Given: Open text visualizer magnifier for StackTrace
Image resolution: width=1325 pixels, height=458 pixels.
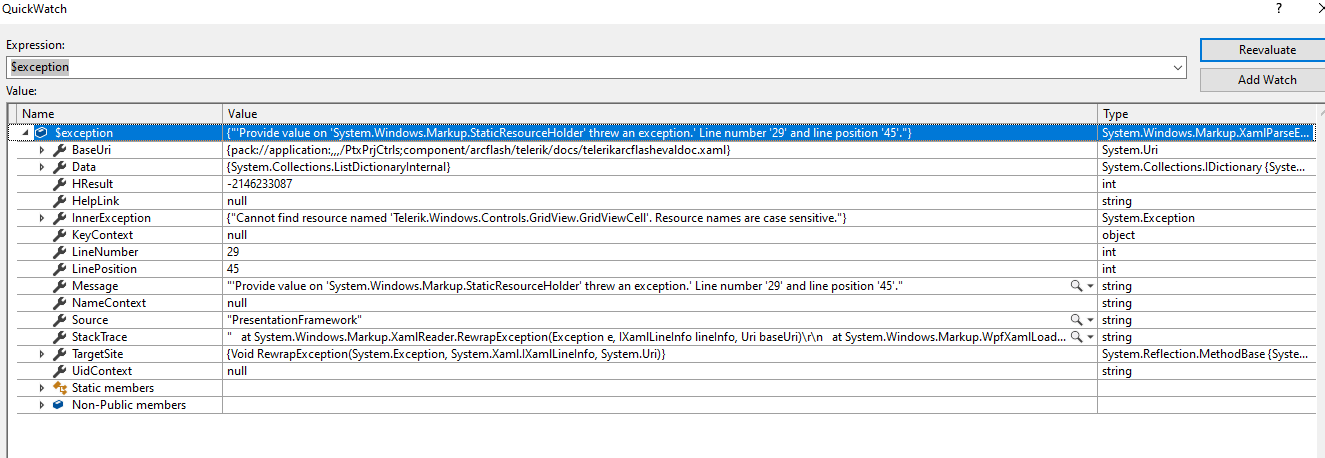Looking at the screenshot, I should coord(1076,337).
